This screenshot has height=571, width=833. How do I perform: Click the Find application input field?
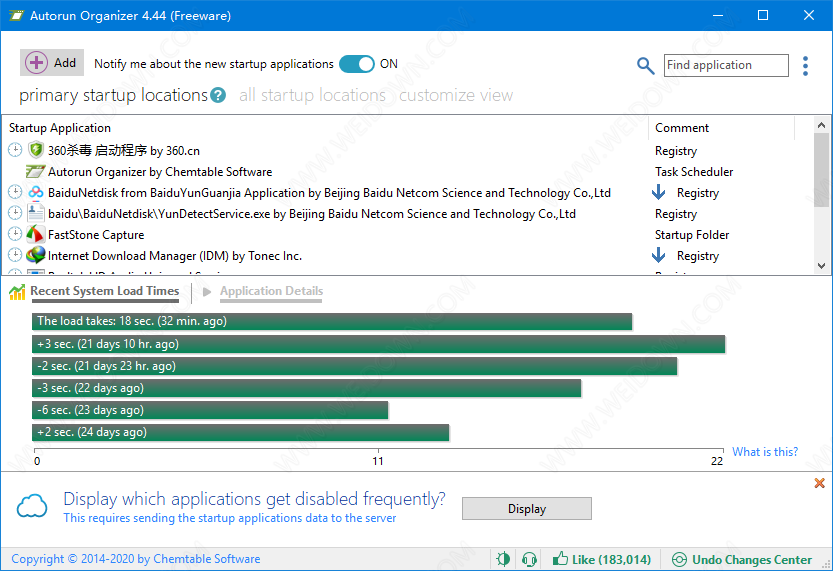[x=726, y=65]
